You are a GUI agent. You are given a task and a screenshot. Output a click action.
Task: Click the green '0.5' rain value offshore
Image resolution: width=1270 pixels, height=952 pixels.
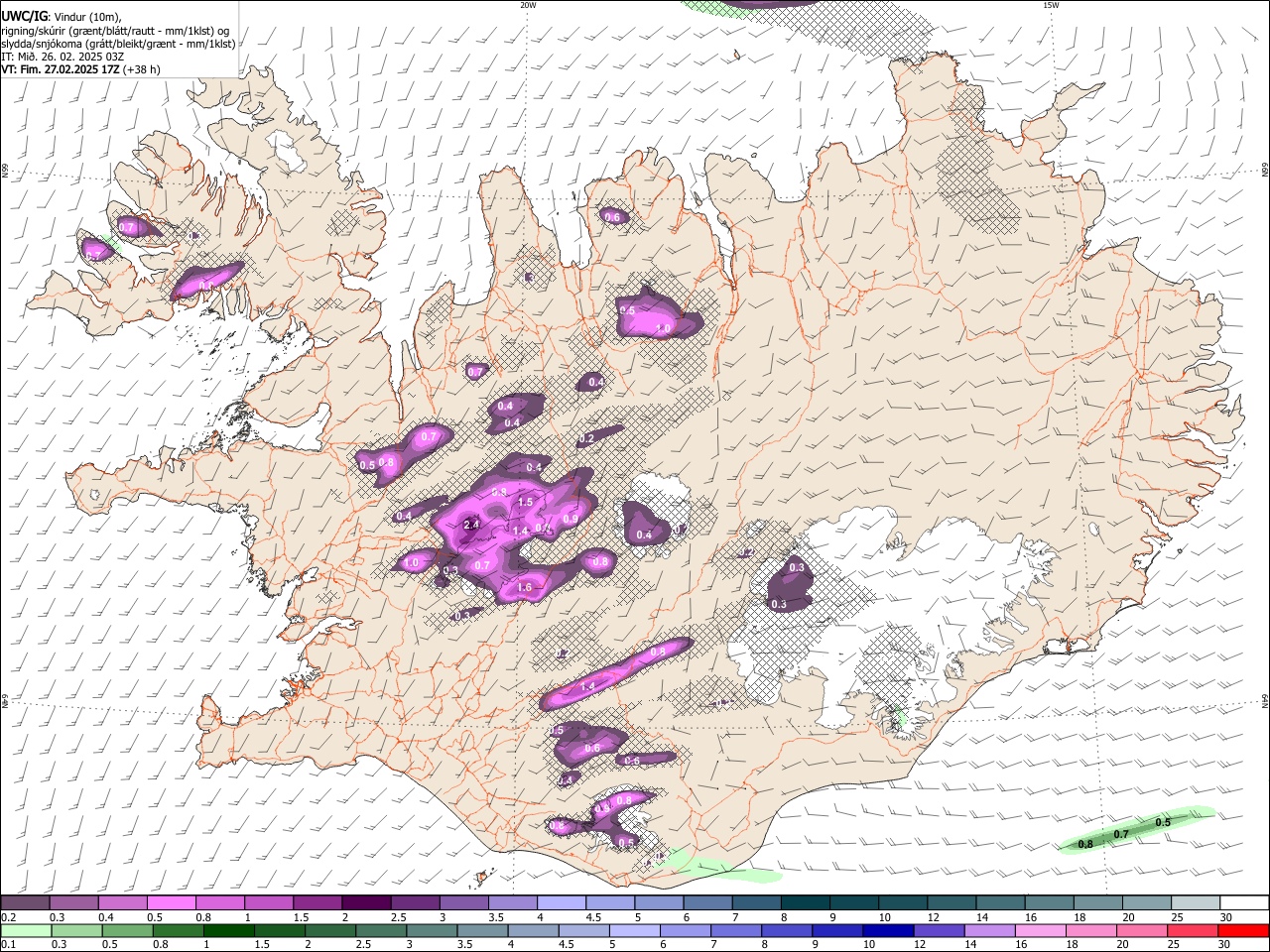[x=1163, y=822]
